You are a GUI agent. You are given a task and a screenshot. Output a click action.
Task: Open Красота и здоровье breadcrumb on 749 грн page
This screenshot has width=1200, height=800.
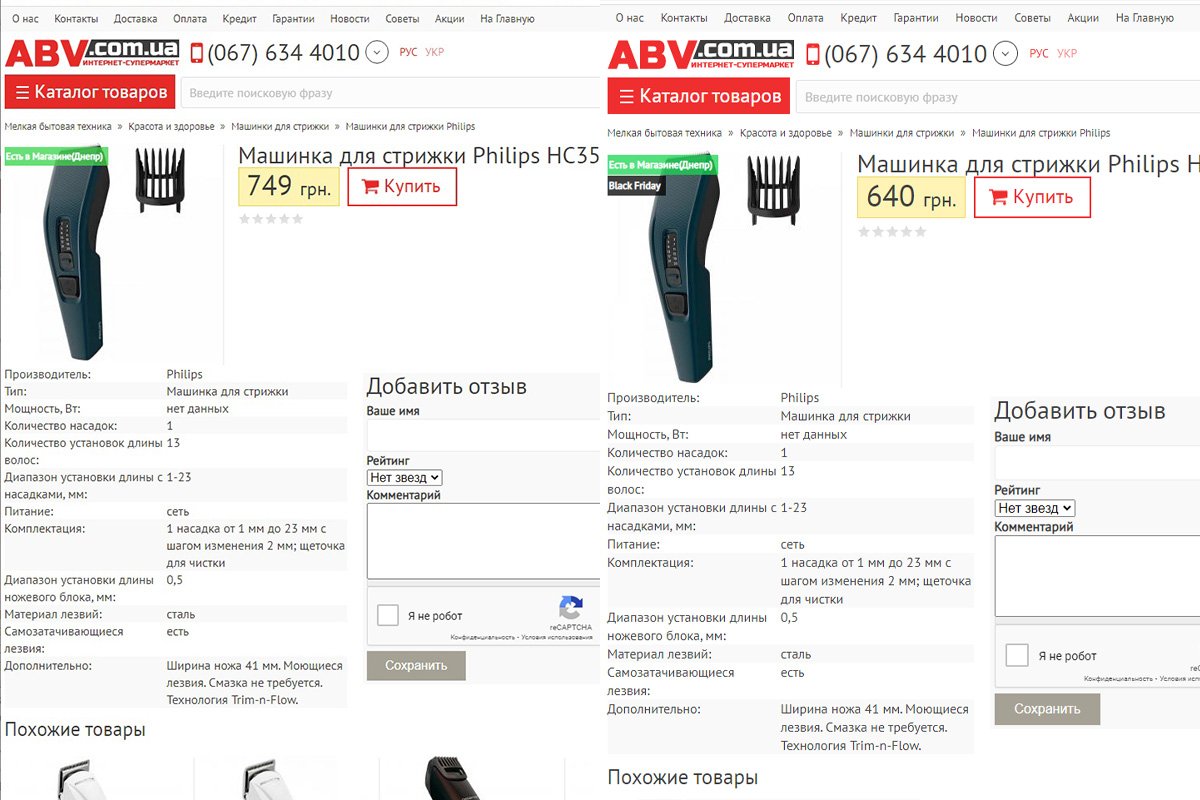[x=171, y=127]
